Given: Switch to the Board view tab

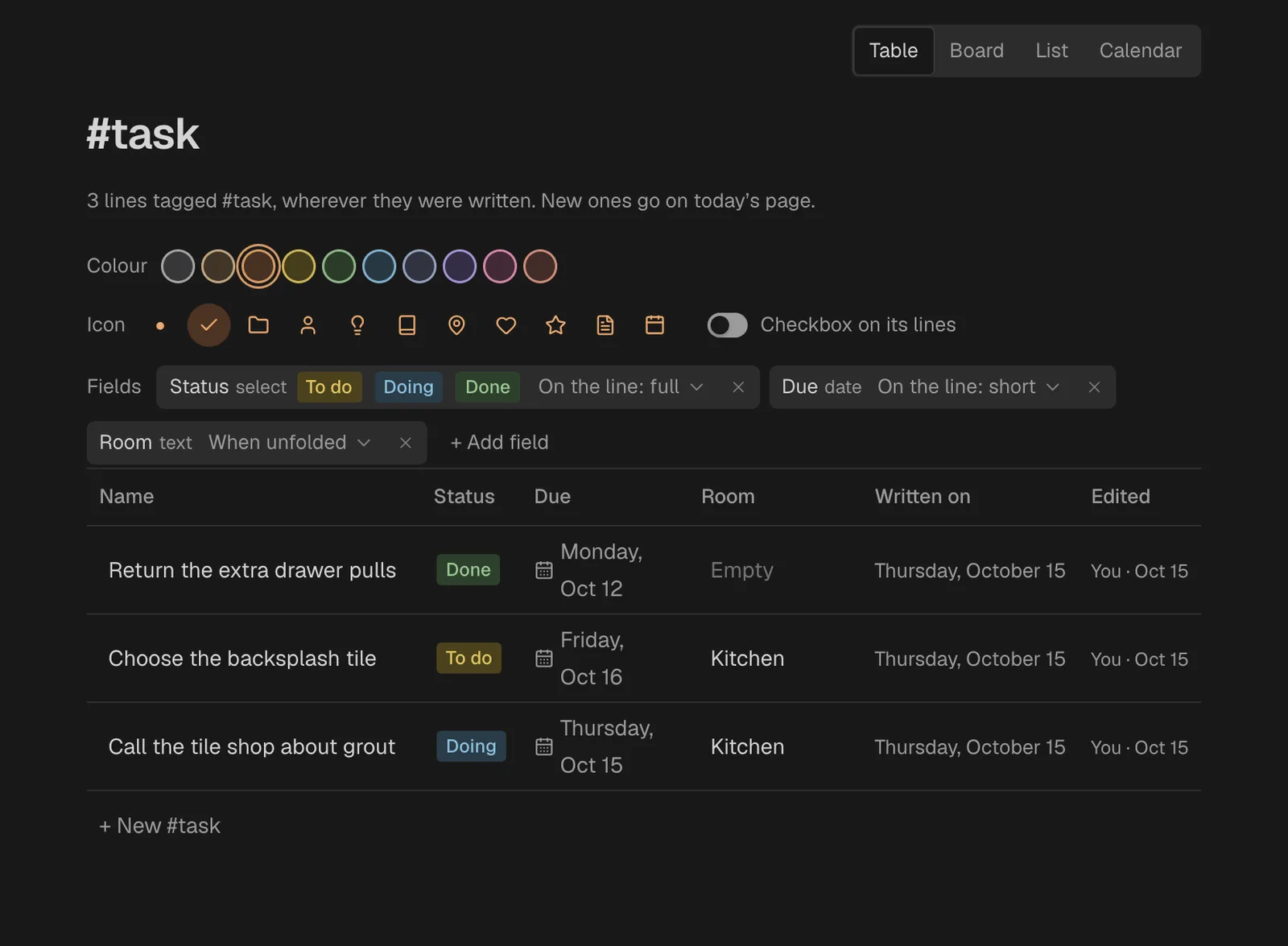Looking at the screenshot, I should (x=976, y=51).
